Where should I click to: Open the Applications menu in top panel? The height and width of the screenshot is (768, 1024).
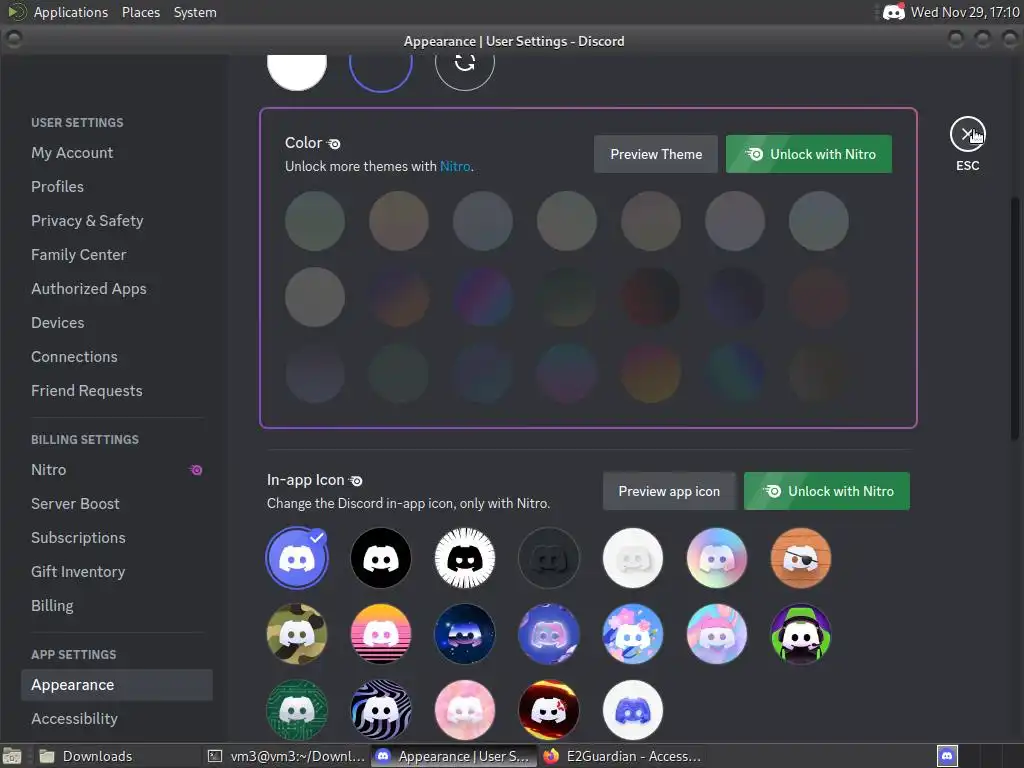click(x=71, y=12)
